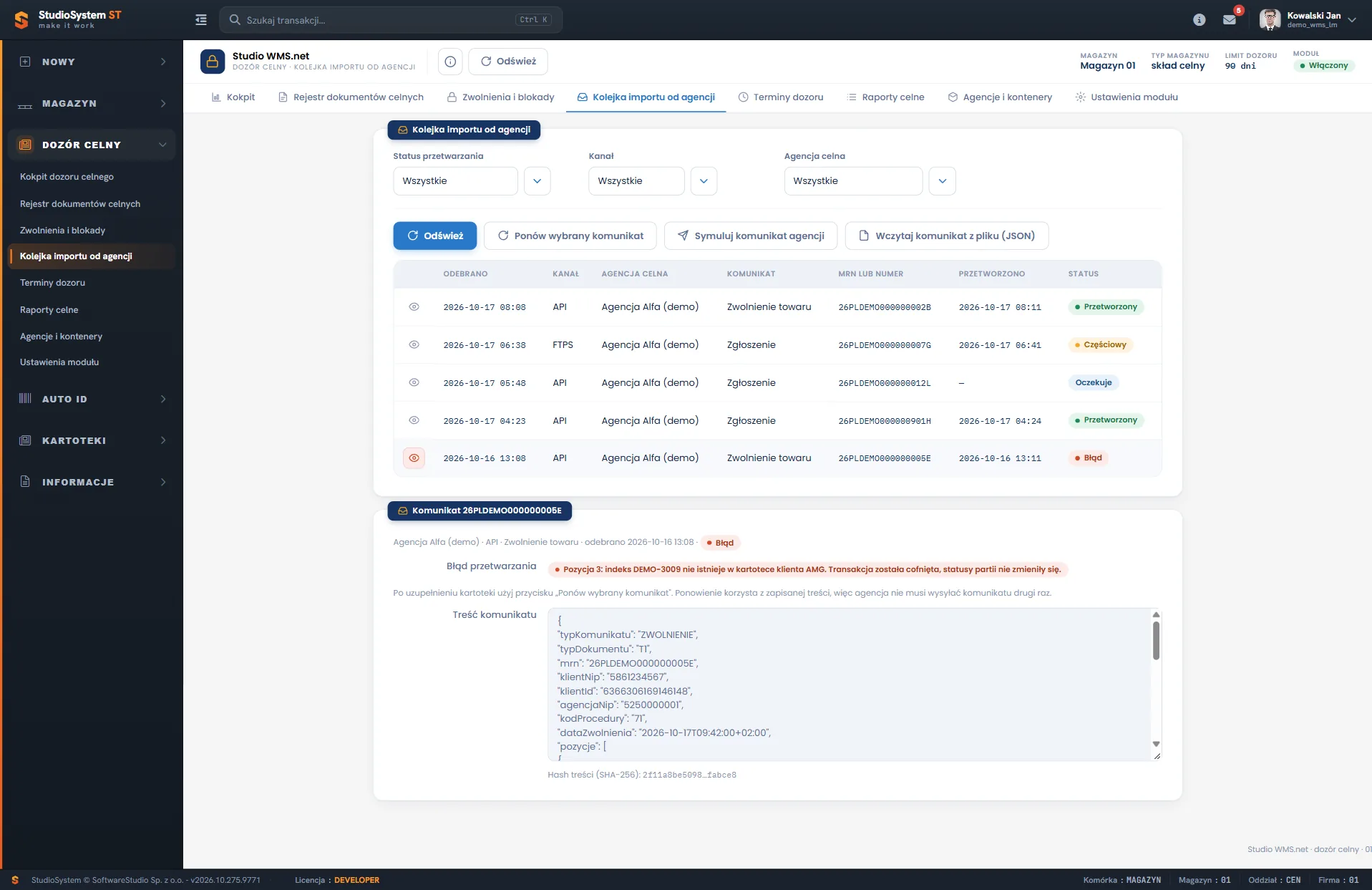Click the Treść komunikatu scrollbar thumb
This screenshot has width=1372, height=890.
point(1156,641)
